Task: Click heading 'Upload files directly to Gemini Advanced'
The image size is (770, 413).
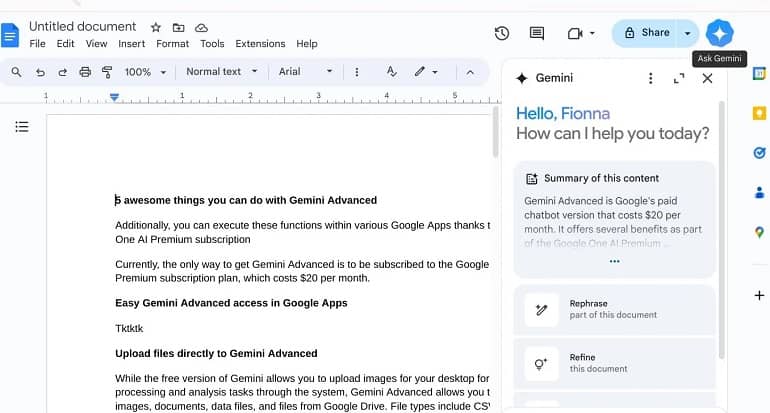Action: coord(216,354)
